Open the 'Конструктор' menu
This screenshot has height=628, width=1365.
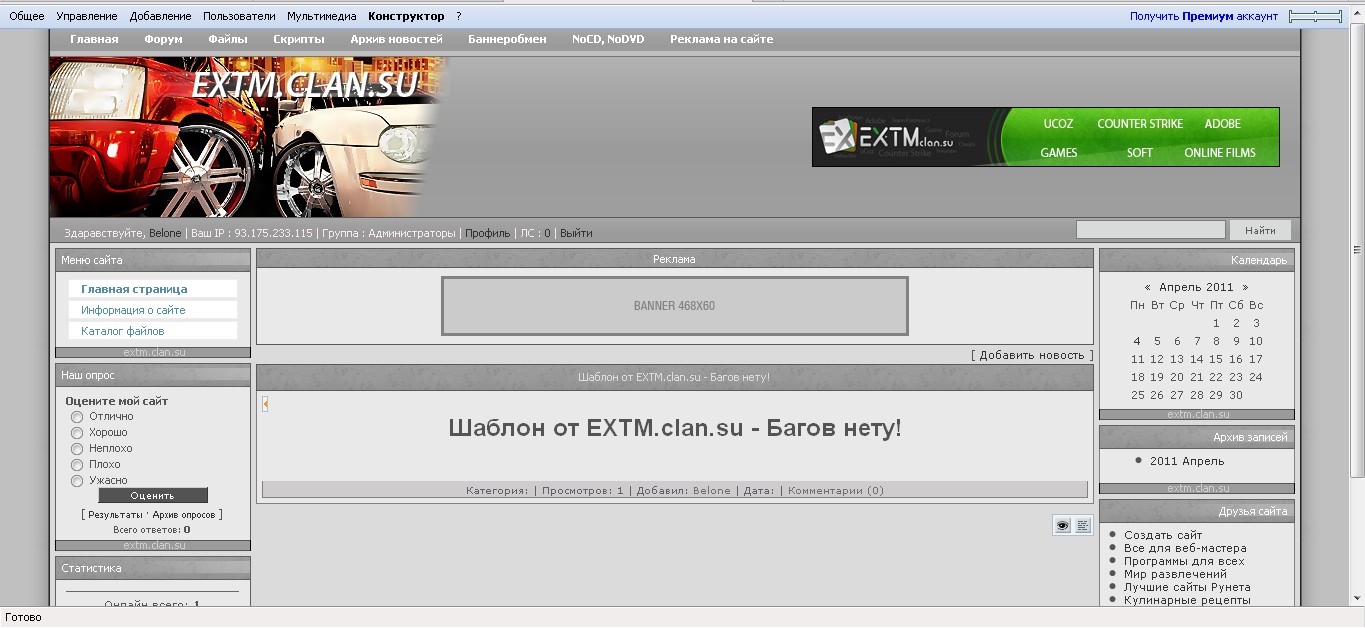coord(406,16)
